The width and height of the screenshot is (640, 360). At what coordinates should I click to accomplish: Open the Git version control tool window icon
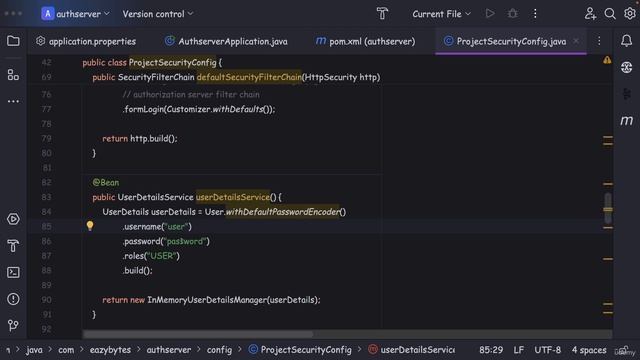pos(13,325)
